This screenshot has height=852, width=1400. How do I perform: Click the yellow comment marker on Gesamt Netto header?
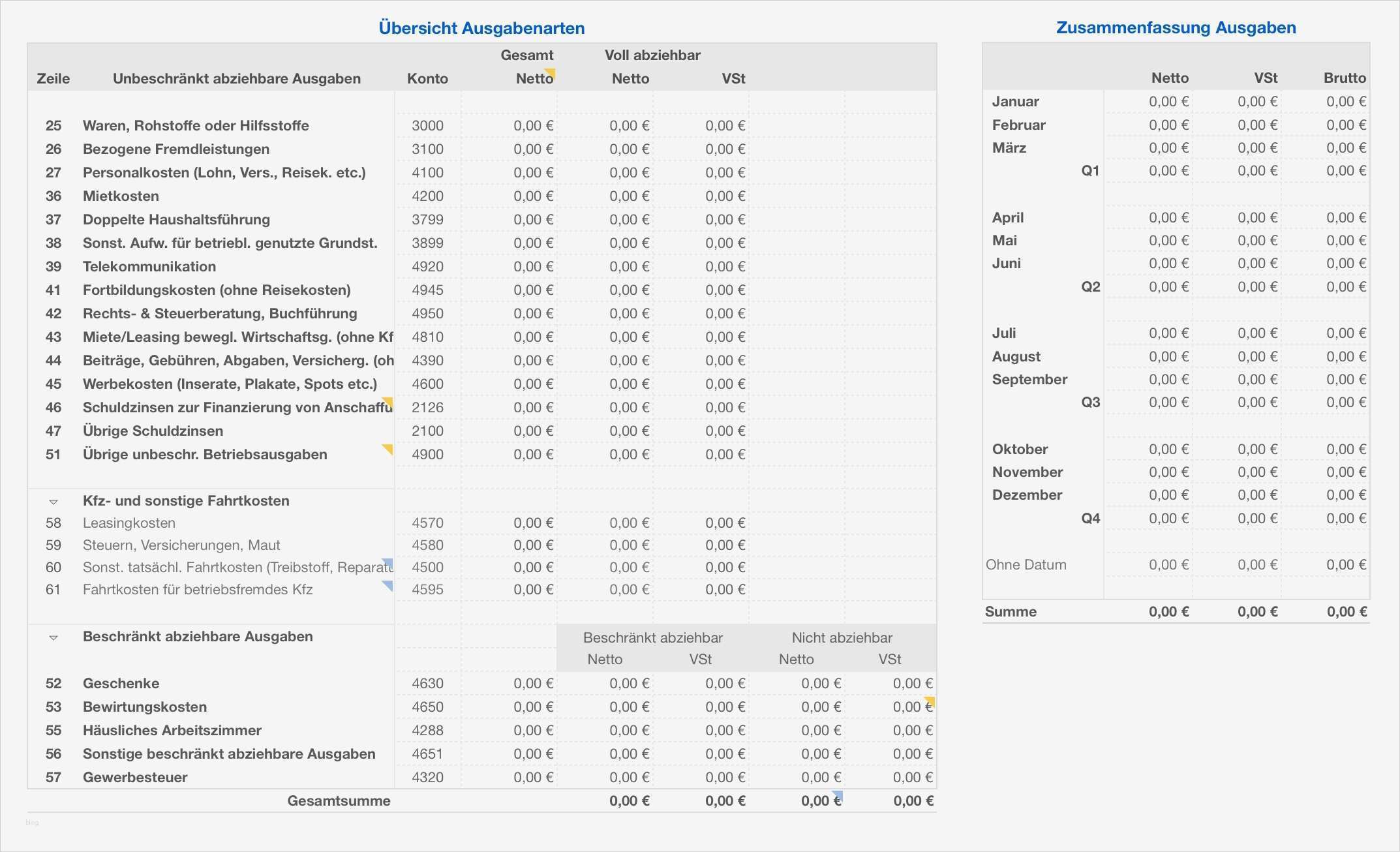point(551,71)
